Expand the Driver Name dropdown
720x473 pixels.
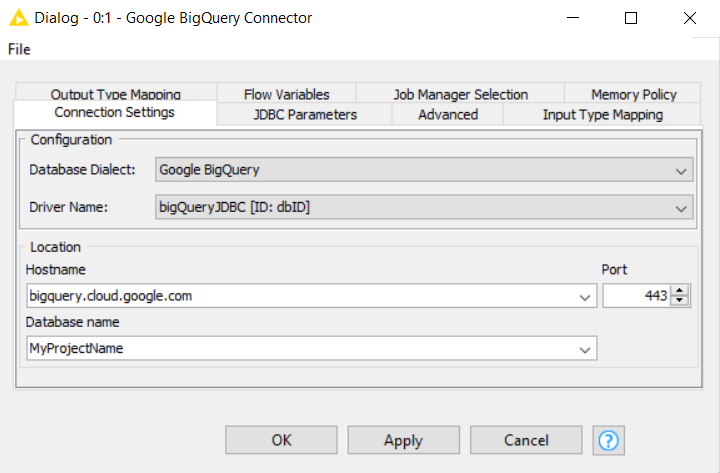point(424,207)
